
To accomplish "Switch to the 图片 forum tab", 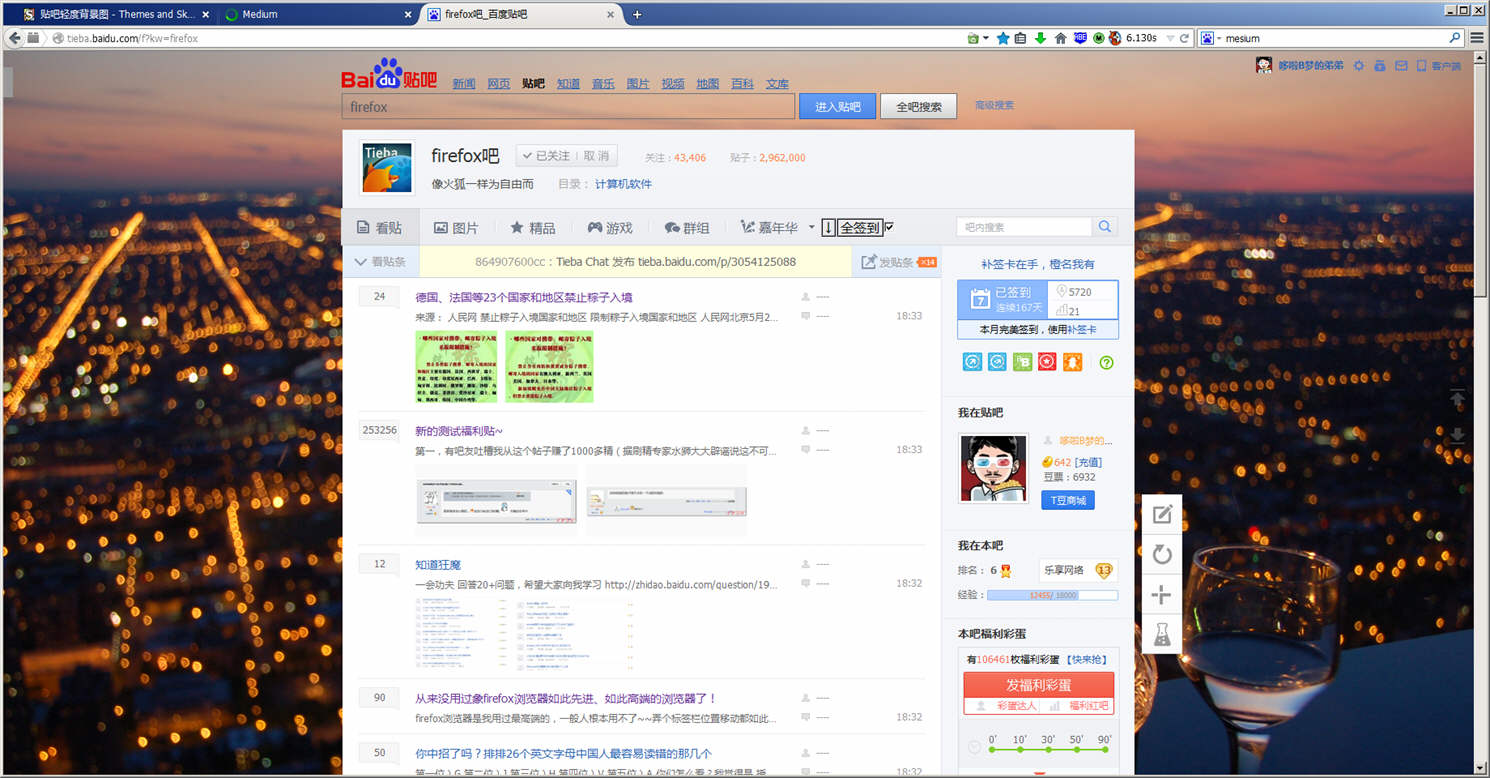I will tap(456, 227).
